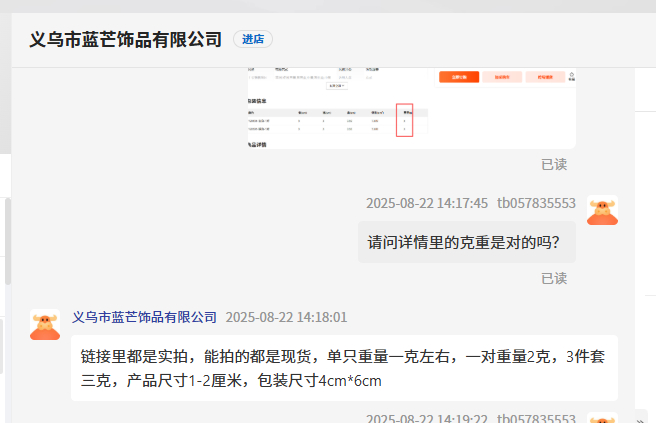Image resolution: width=656 pixels, height=423 pixels.
Task: Select the message 请问详情里的克重是对的吗?
Action: pyautogui.click(x=466, y=242)
